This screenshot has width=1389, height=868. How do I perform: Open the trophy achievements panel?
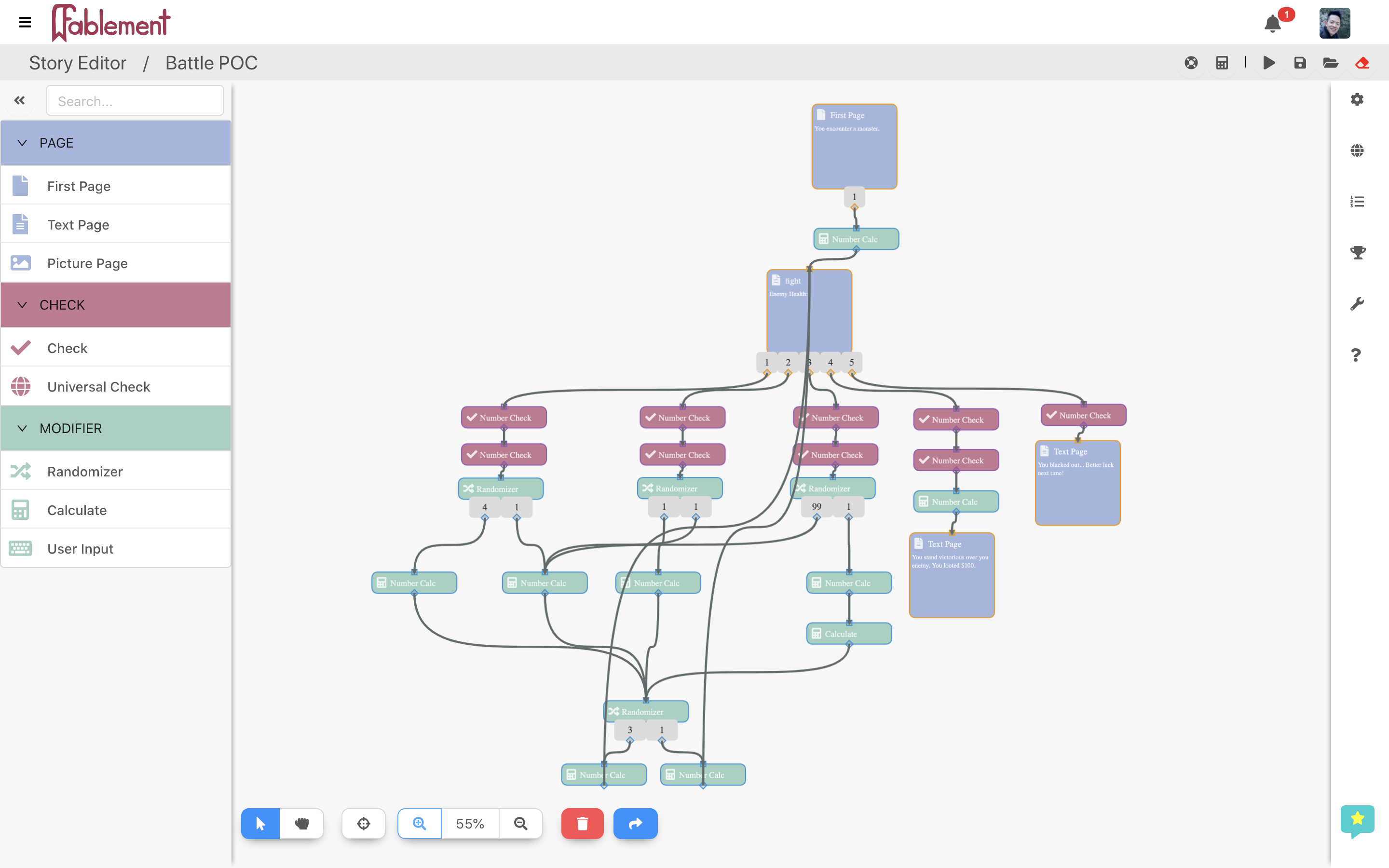pos(1358,253)
